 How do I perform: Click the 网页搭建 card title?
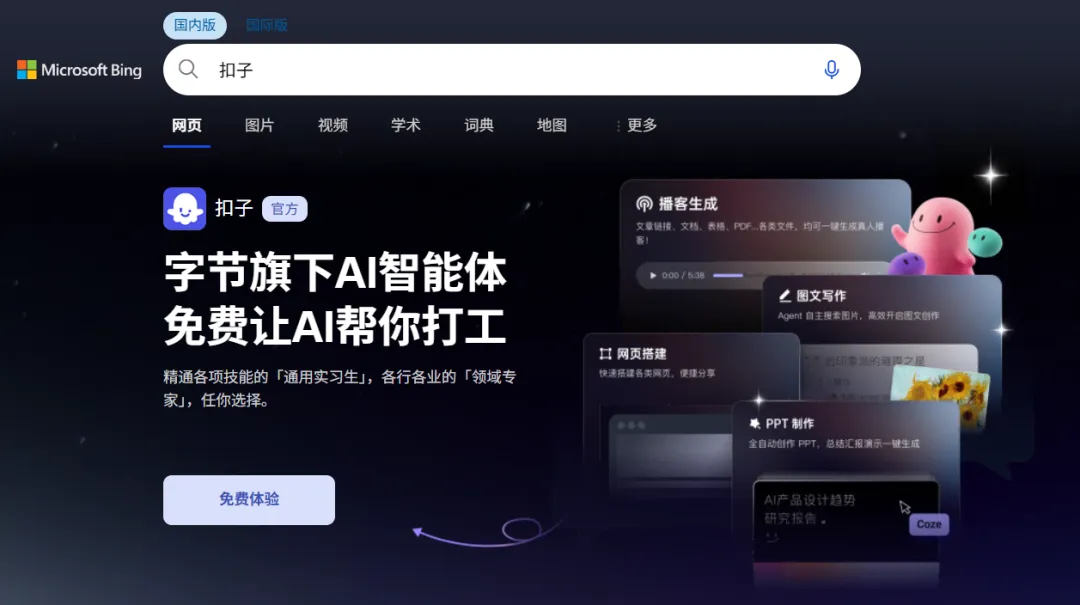pos(641,353)
